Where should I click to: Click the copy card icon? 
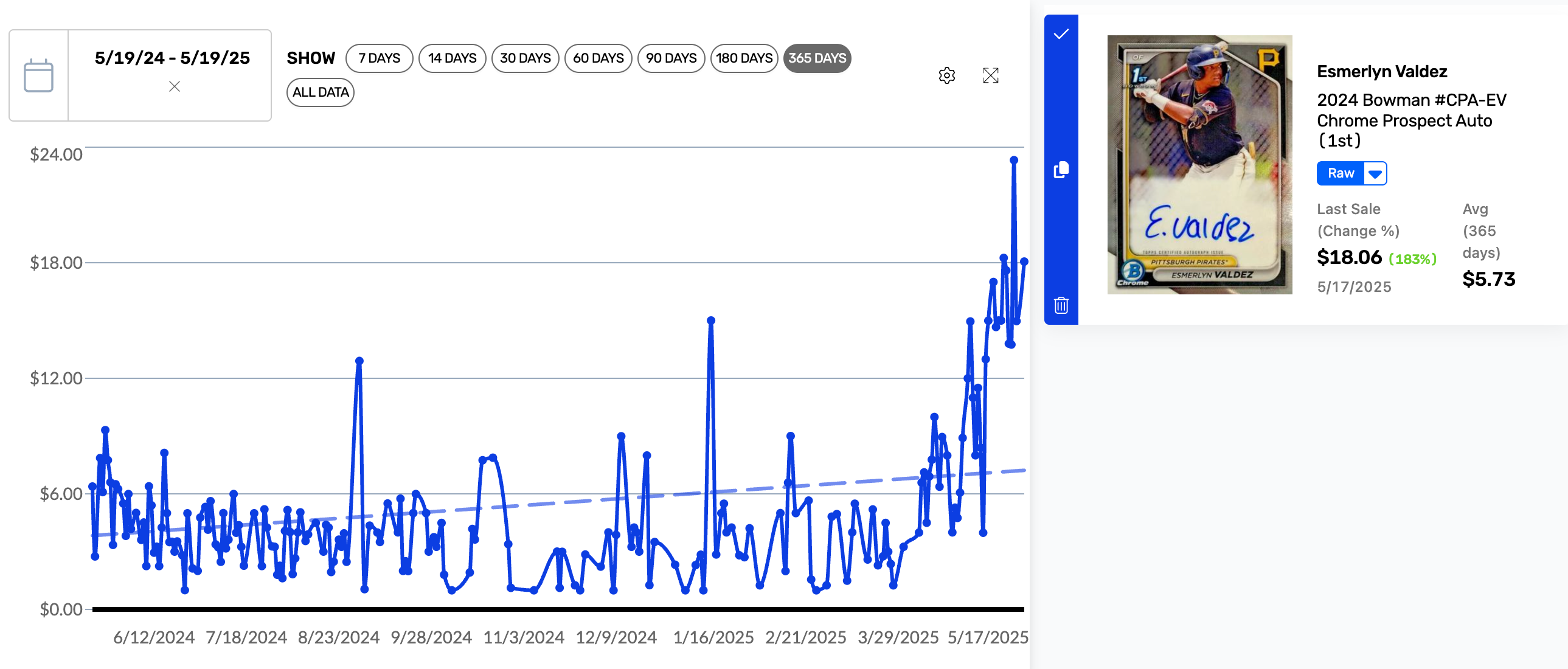1060,170
